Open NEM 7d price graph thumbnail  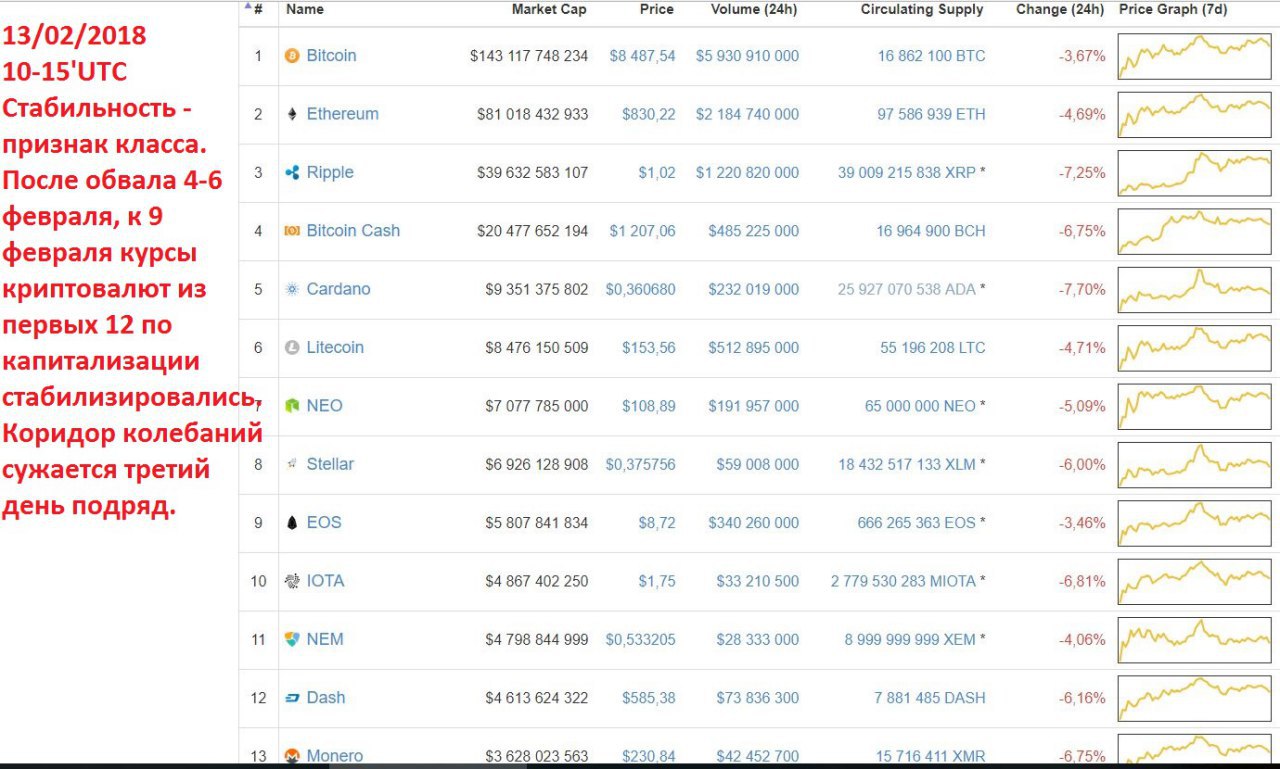[1195, 640]
